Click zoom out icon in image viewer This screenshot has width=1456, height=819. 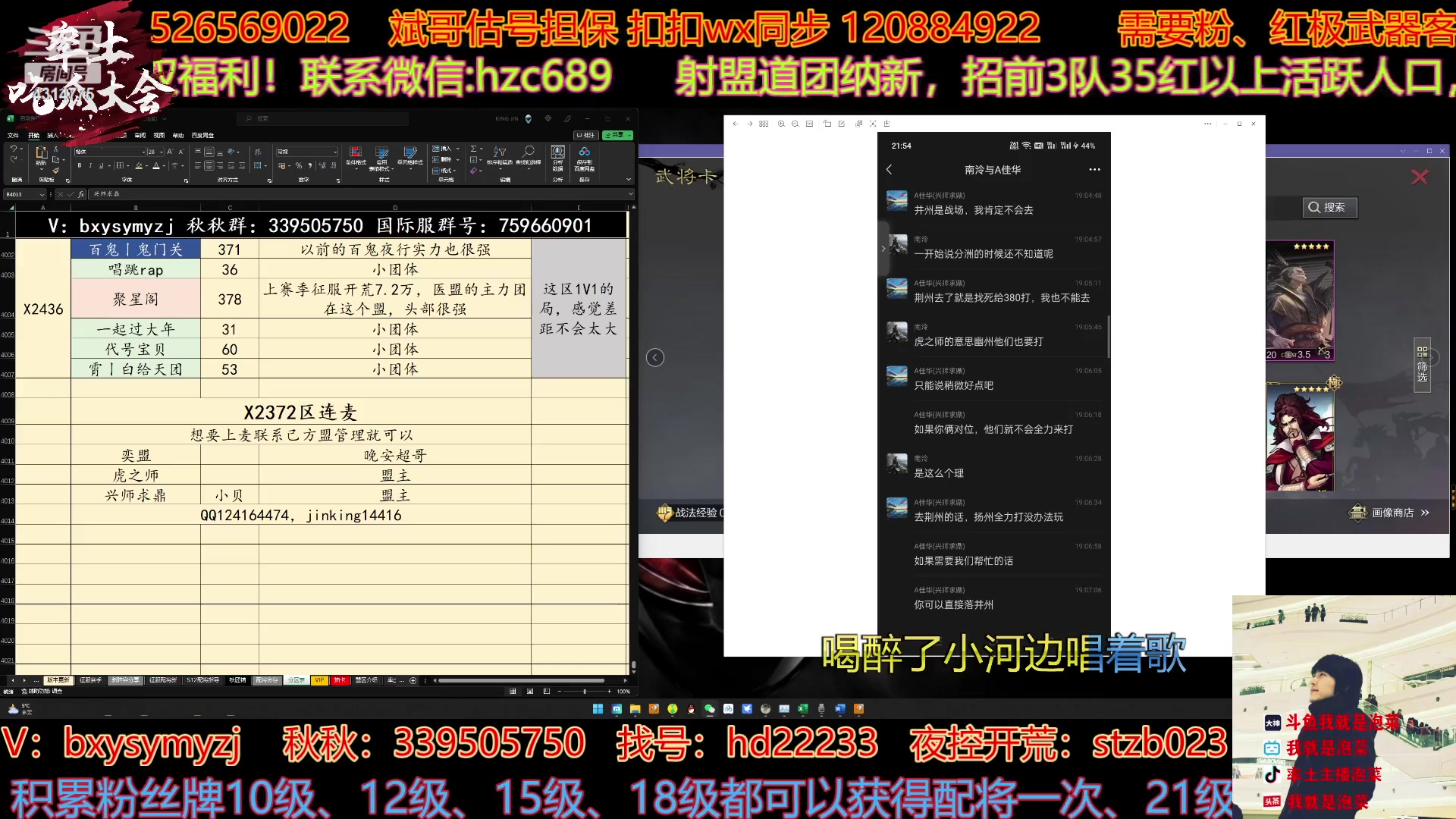[x=795, y=124]
